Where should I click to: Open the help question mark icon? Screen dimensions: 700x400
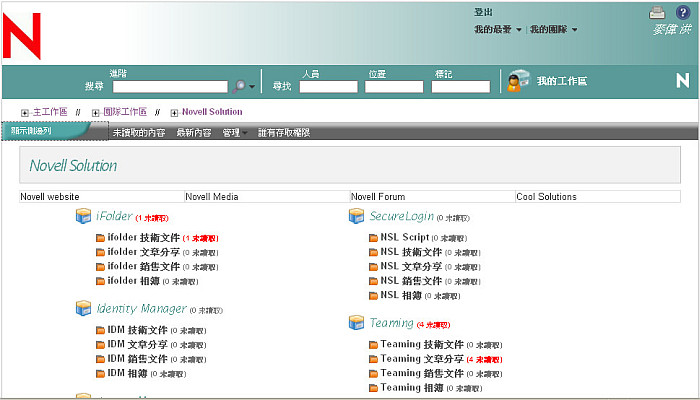pyautogui.click(x=683, y=12)
